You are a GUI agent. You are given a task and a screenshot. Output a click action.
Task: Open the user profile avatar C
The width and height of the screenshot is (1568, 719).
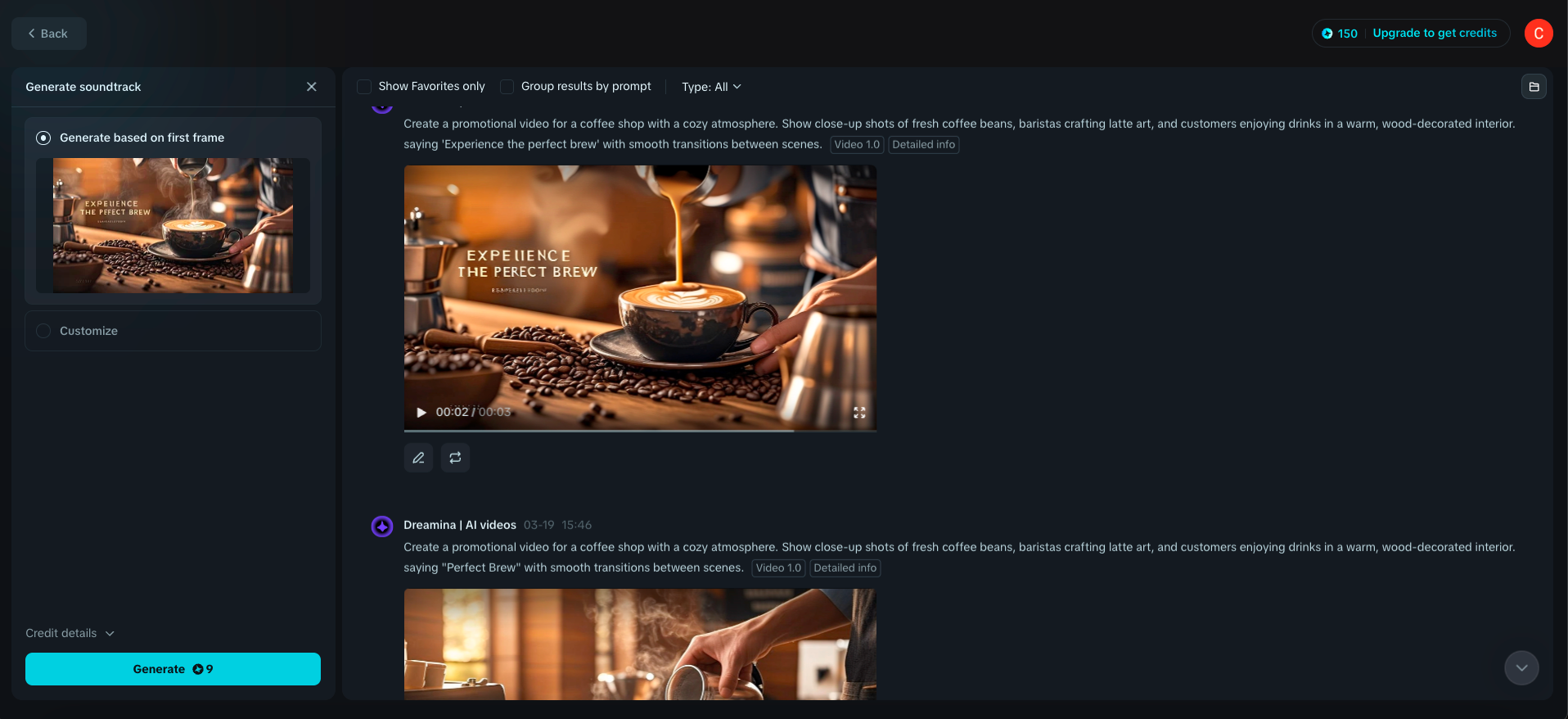1539,34
